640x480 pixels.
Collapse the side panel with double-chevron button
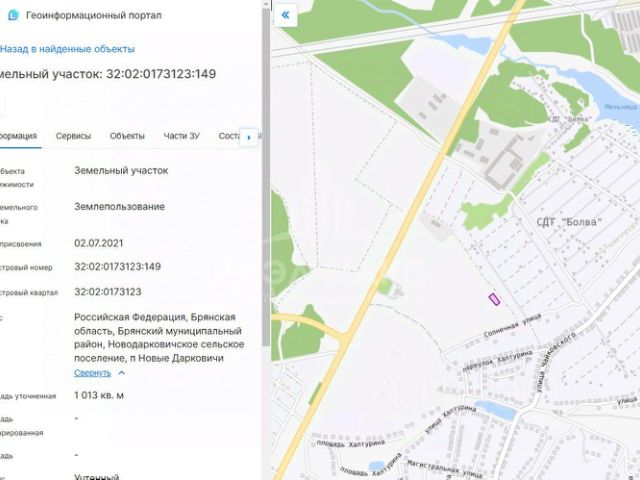(285, 16)
